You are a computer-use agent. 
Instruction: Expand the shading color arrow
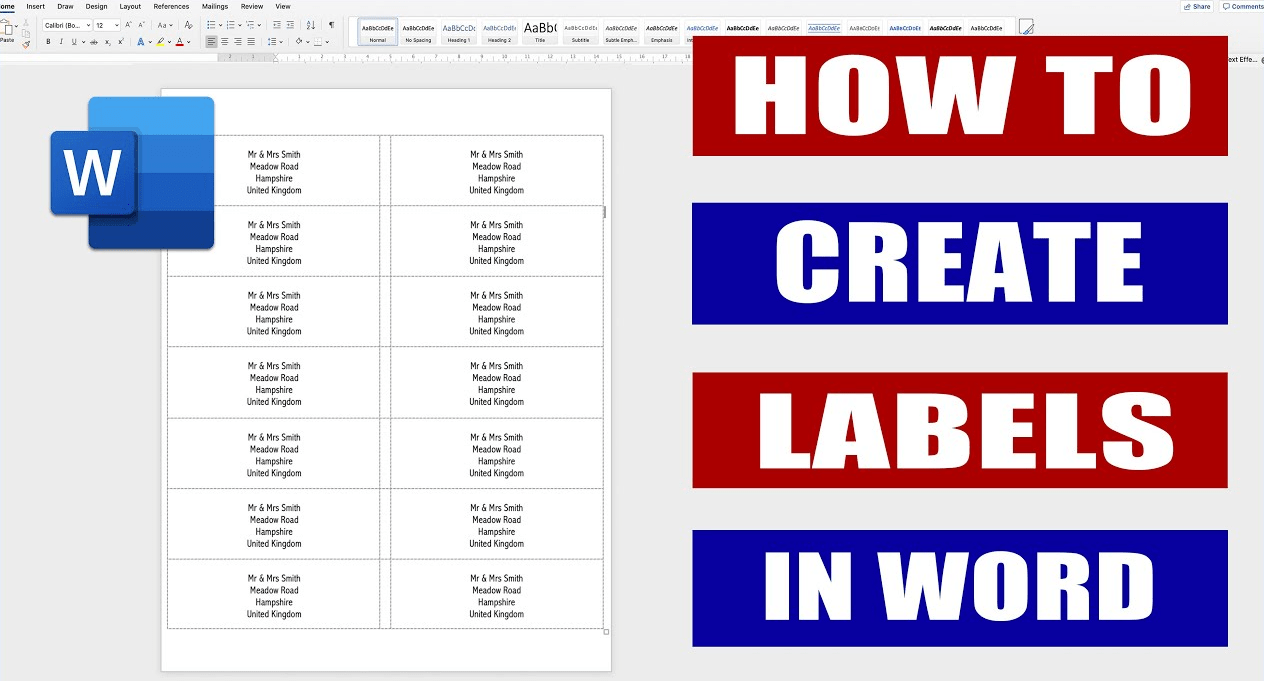[307, 42]
